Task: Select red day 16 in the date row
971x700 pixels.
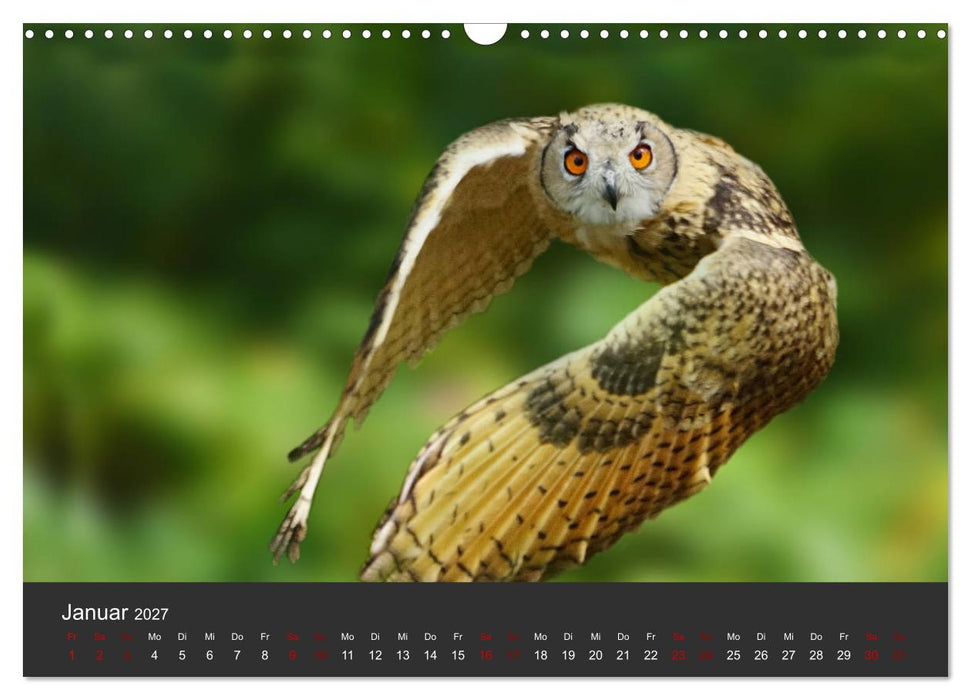Action: [486, 655]
